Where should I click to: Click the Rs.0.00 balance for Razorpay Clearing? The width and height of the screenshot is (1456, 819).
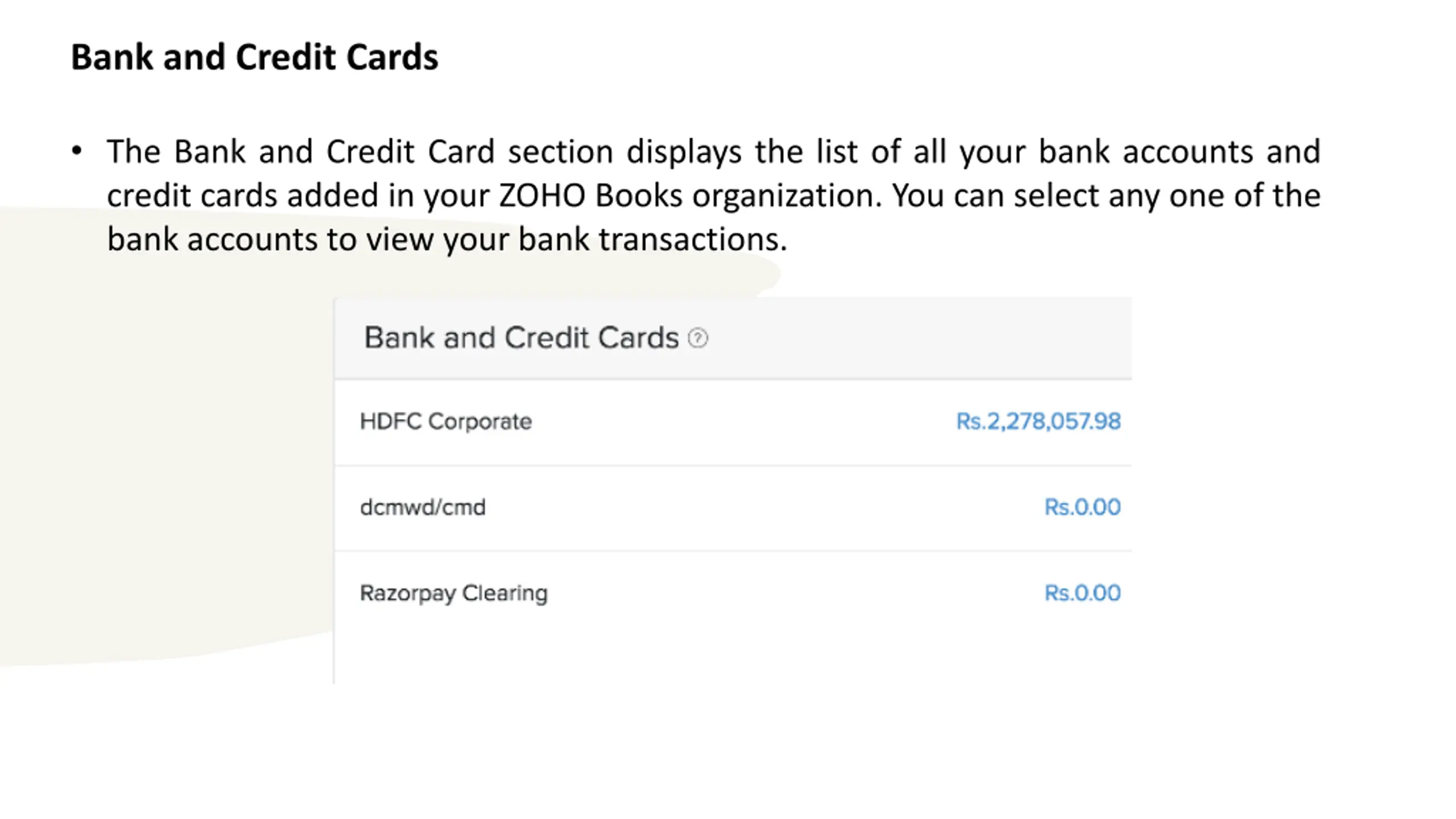[x=1082, y=593]
